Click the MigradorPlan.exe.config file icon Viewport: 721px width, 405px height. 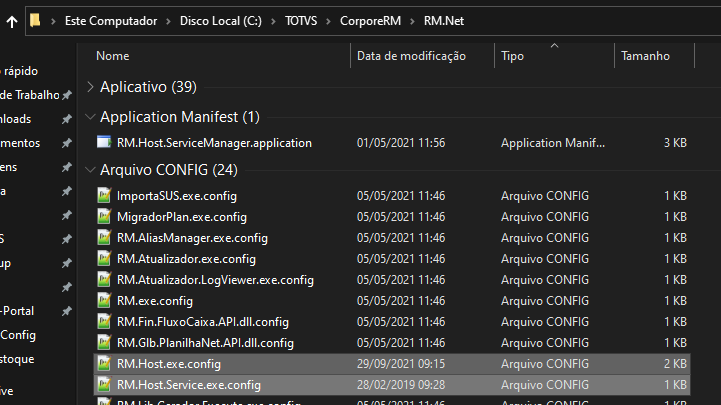click(x=104, y=217)
